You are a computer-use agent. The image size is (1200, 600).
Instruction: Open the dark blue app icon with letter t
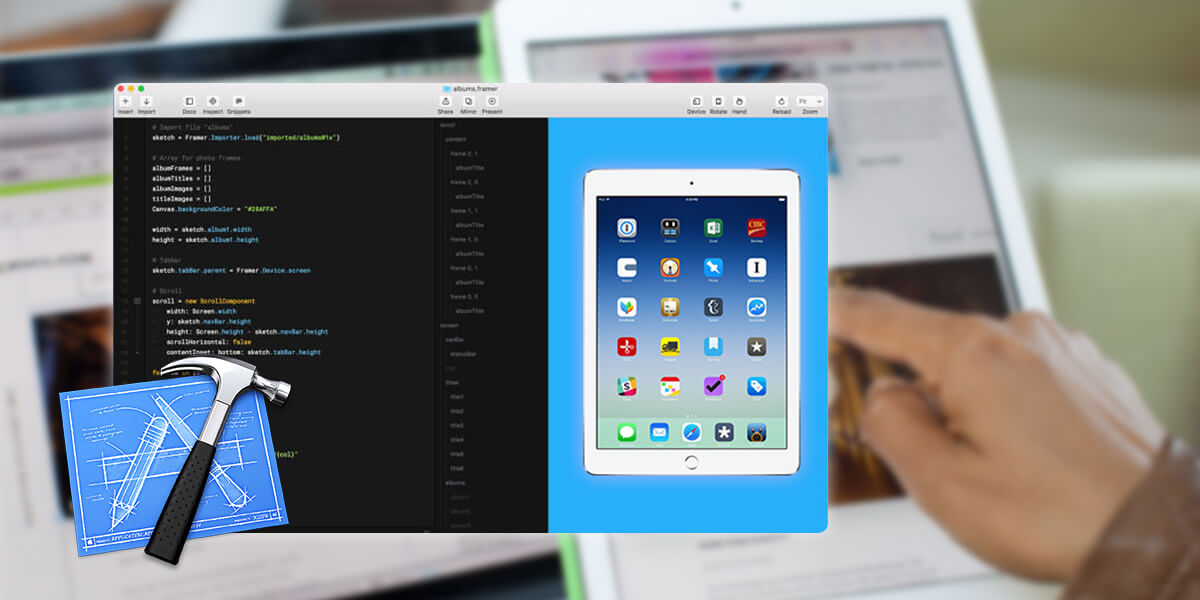(713, 307)
